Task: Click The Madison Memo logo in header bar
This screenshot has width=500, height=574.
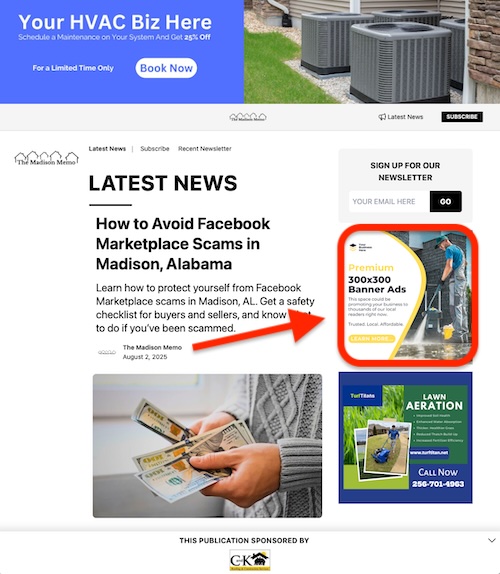Action: (x=248, y=117)
